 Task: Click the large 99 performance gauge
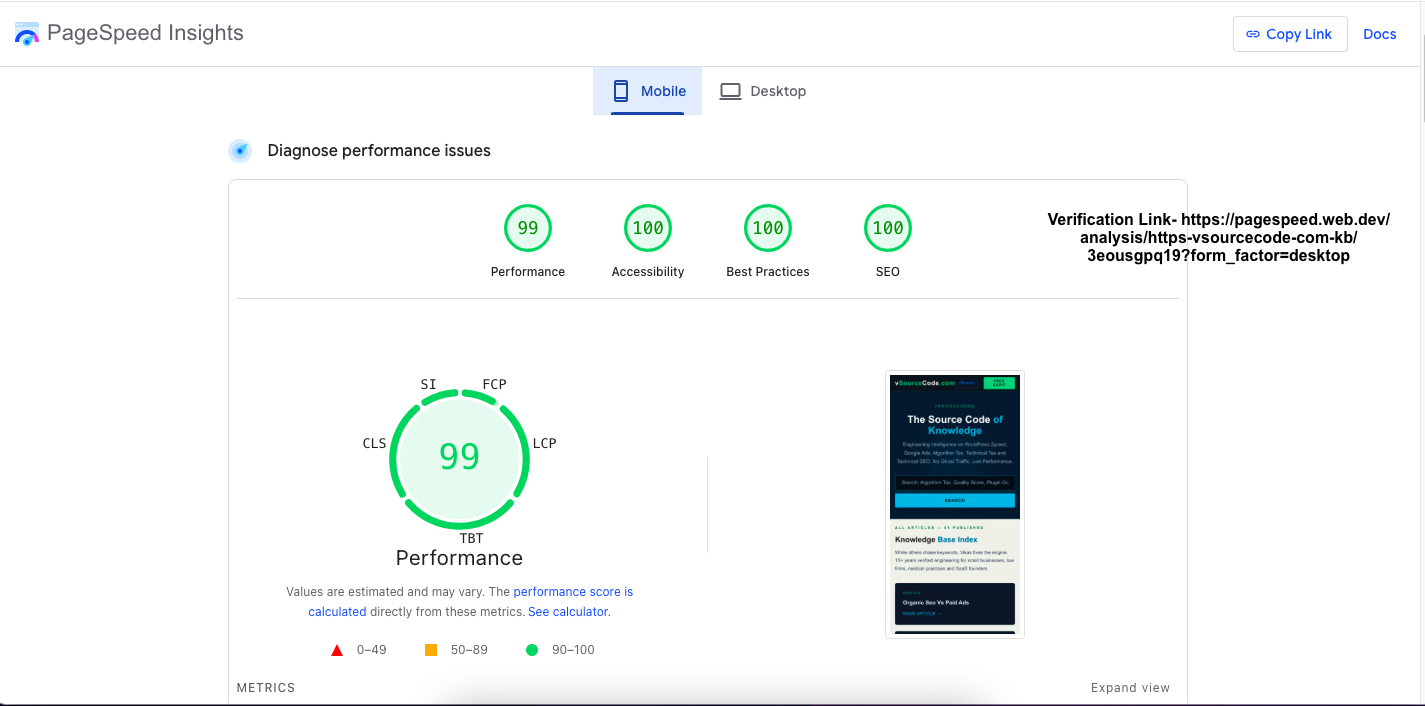(x=459, y=457)
